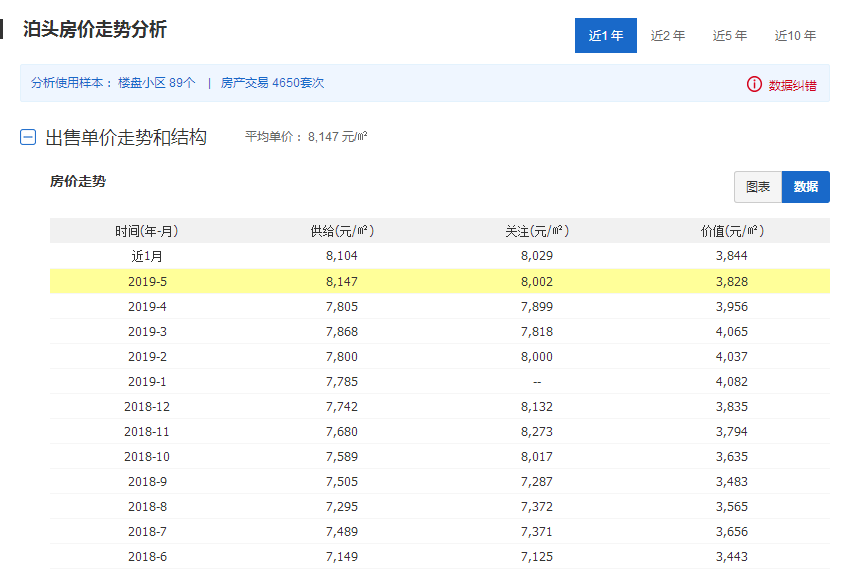Click the attention value 8,132
This screenshot has height=583, width=846.
pos(537,407)
